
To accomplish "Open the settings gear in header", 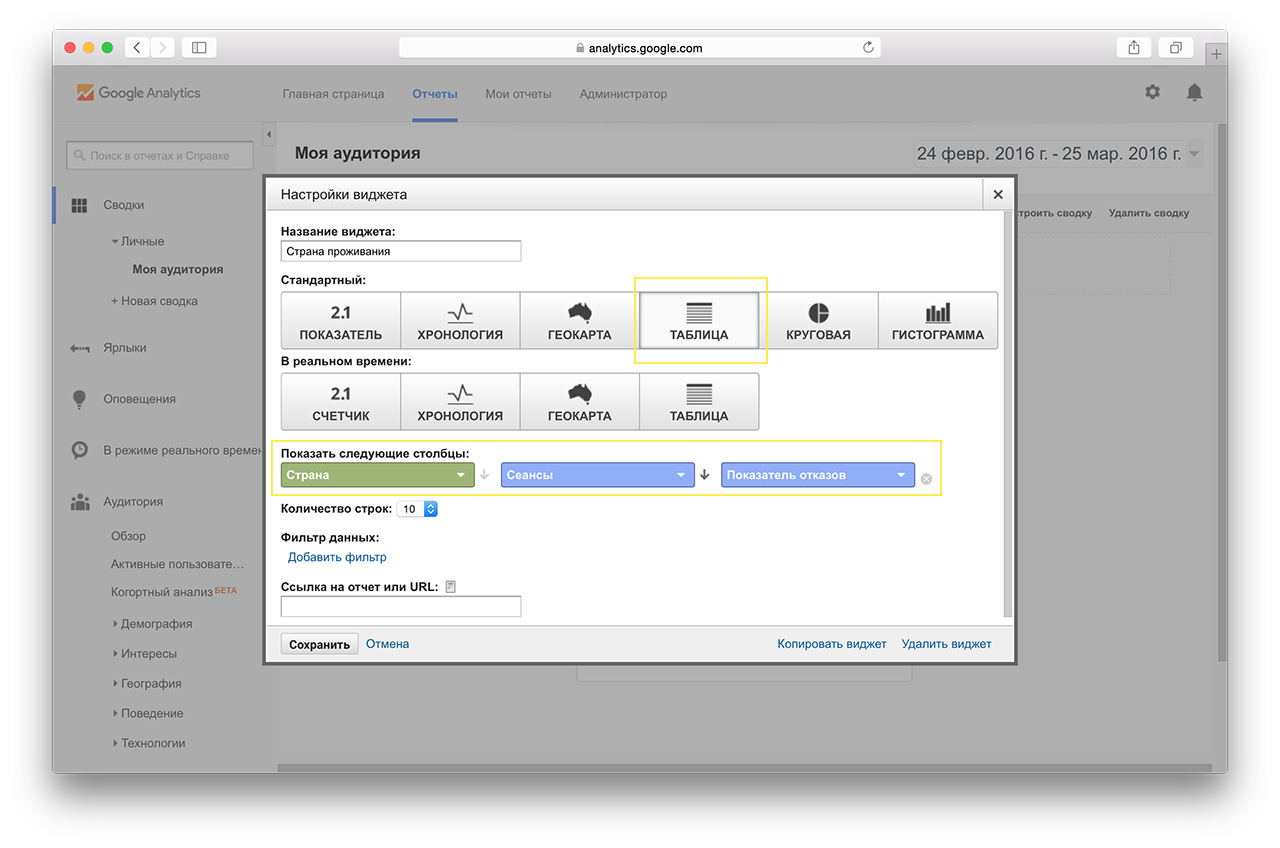I will (x=1153, y=92).
